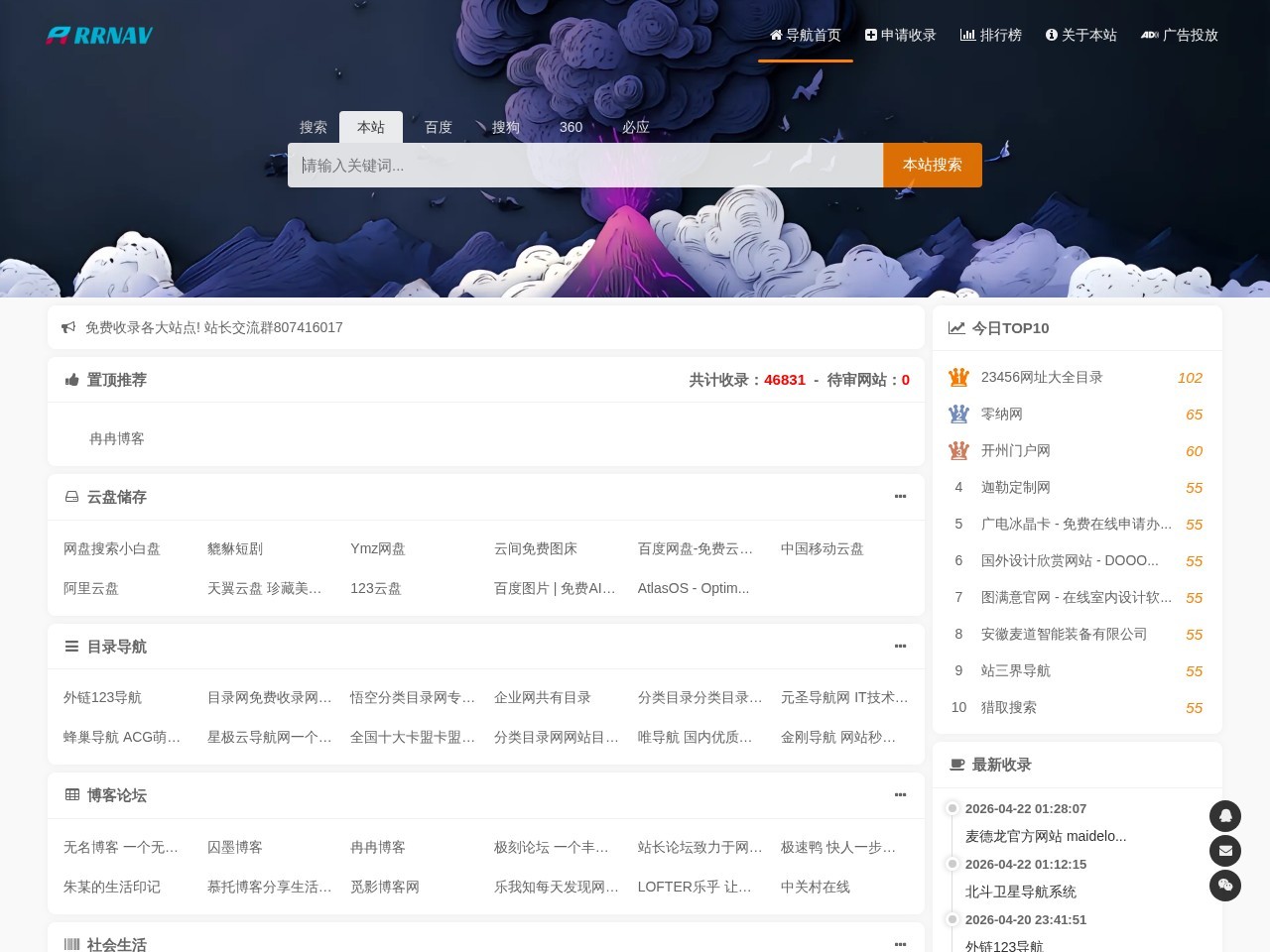Viewport: 1270px width, 952px height.
Task: Click the gold crown icon beside 23456网址大全目录
Action: pos(958,377)
